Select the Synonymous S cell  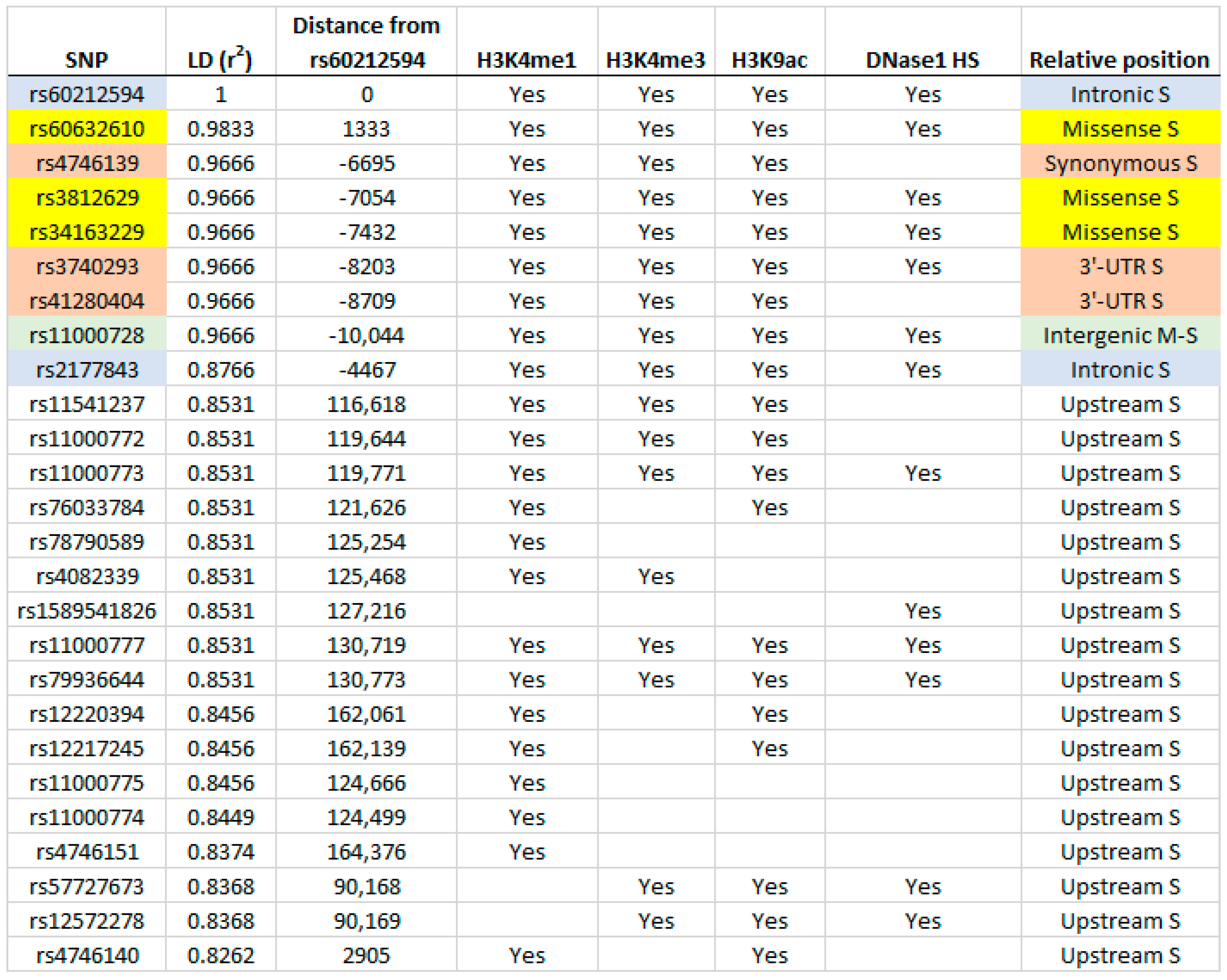pos(1120,163)
